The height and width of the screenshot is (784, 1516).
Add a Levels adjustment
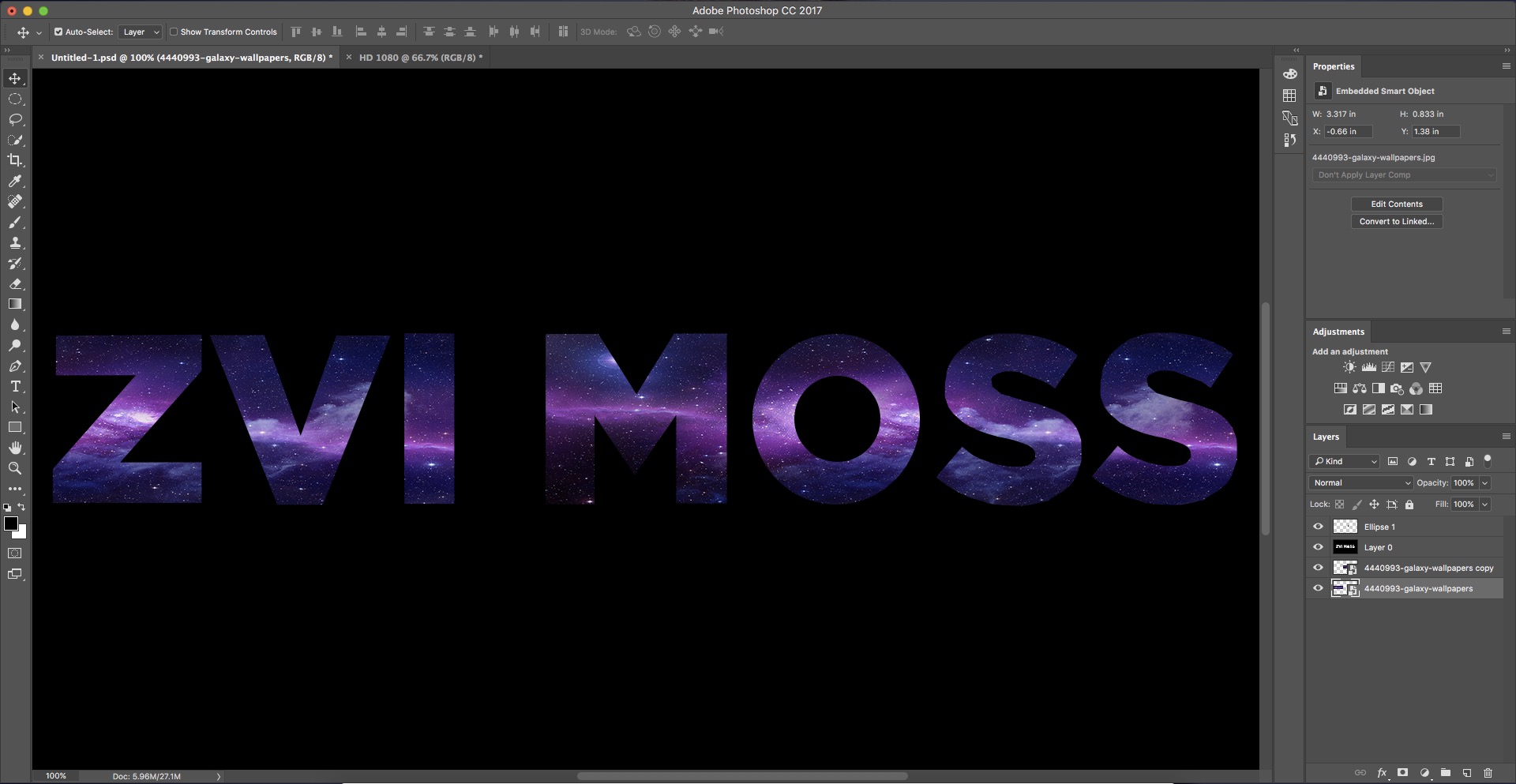(x=1368, y=367)
